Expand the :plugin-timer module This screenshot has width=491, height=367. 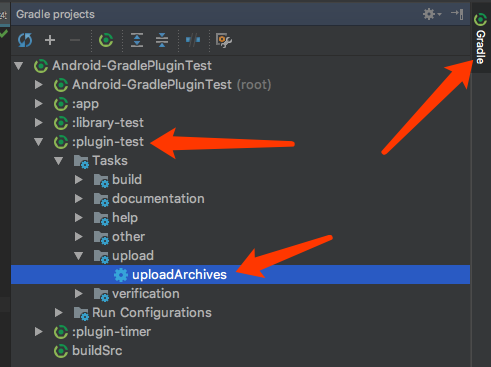tap(39, 332)
